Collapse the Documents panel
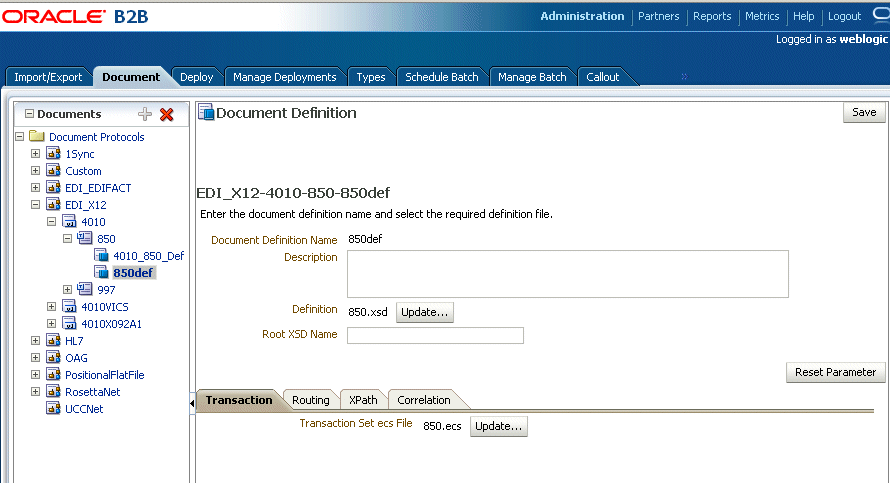890x483 pixels. (29, 114)
